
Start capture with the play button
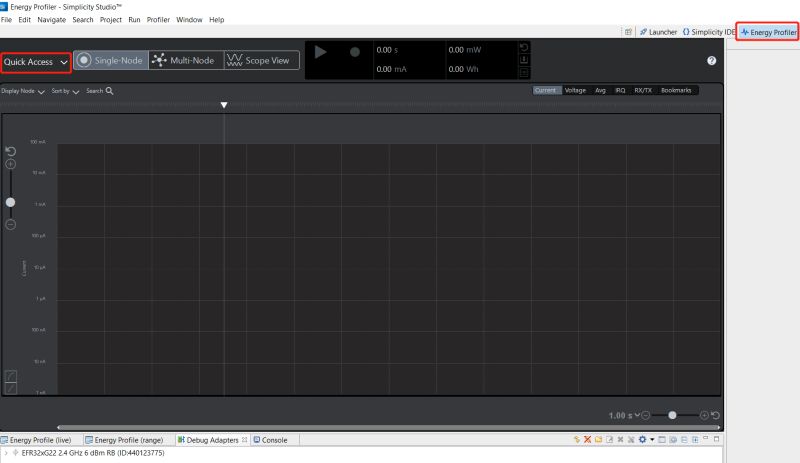(x=320, y=52)
